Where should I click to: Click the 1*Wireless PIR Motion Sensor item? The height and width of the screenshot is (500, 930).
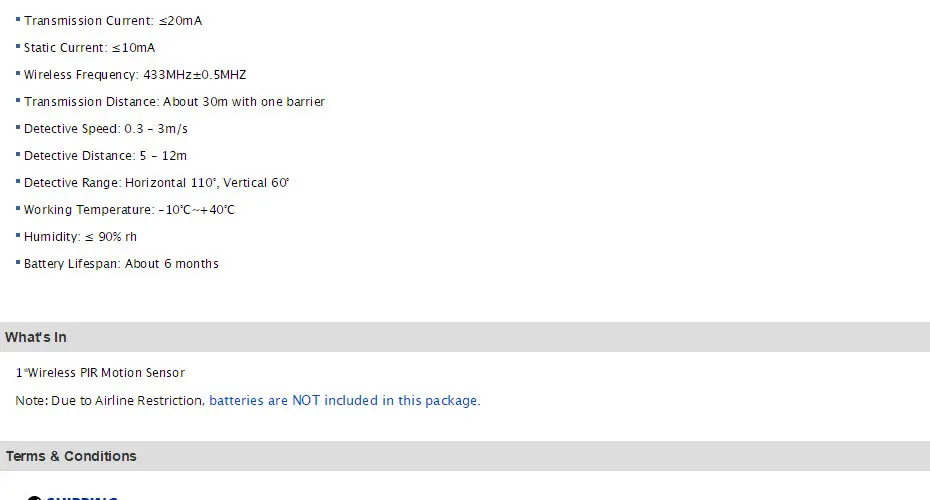point(101,373)
